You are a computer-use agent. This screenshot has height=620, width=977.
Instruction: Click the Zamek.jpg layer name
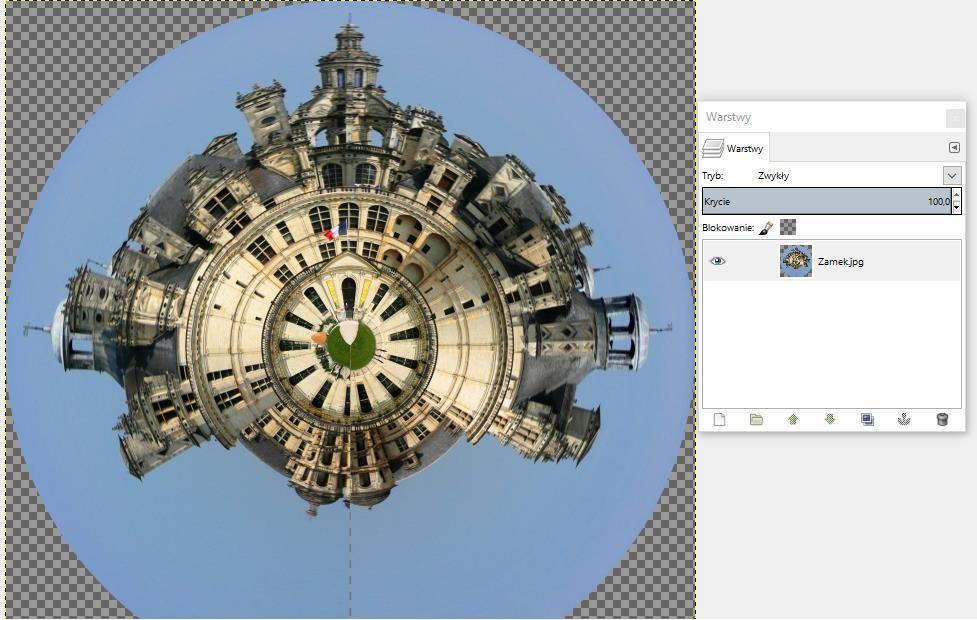[x=841, y=262]
